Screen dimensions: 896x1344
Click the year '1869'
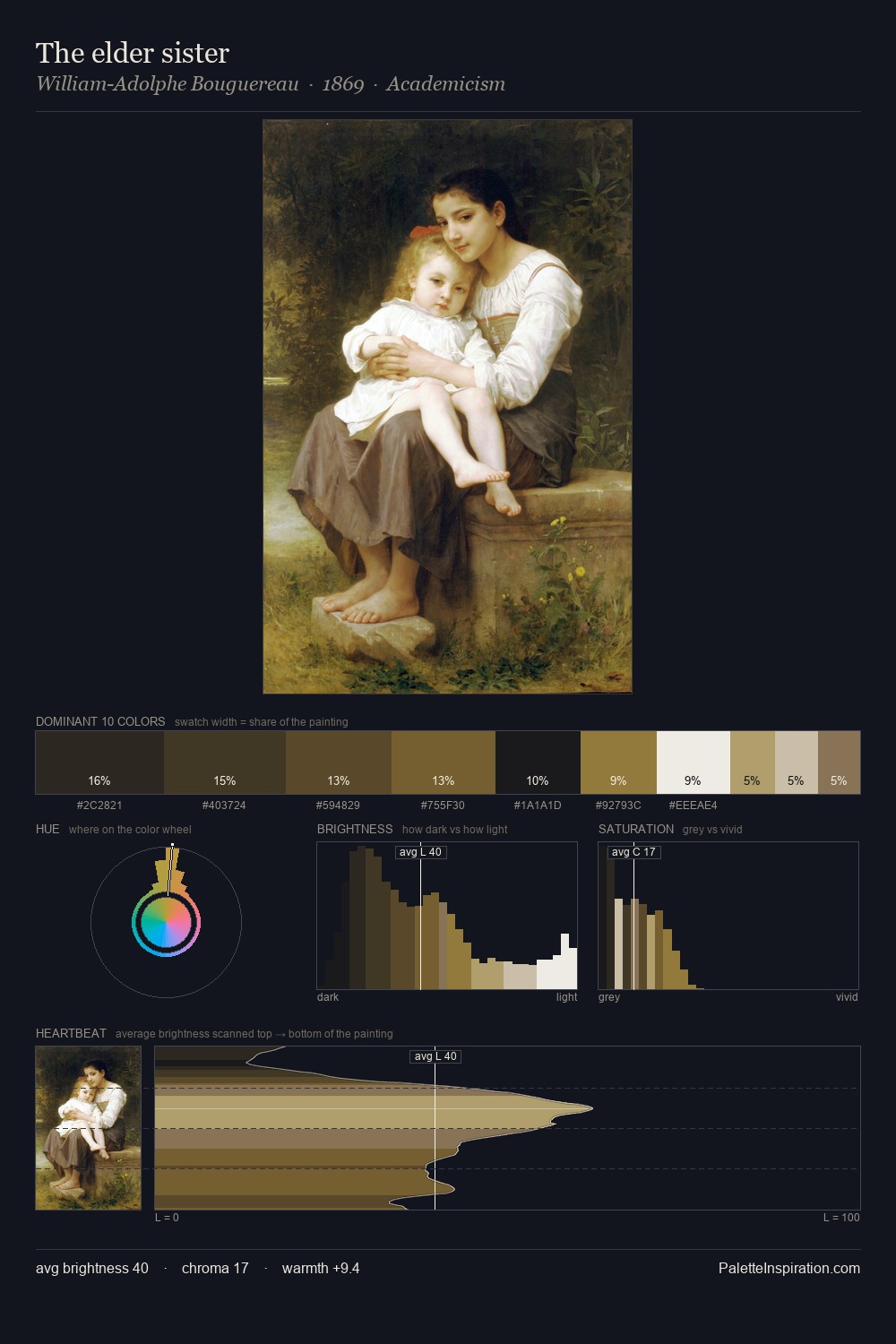click(x=343, y=84)
